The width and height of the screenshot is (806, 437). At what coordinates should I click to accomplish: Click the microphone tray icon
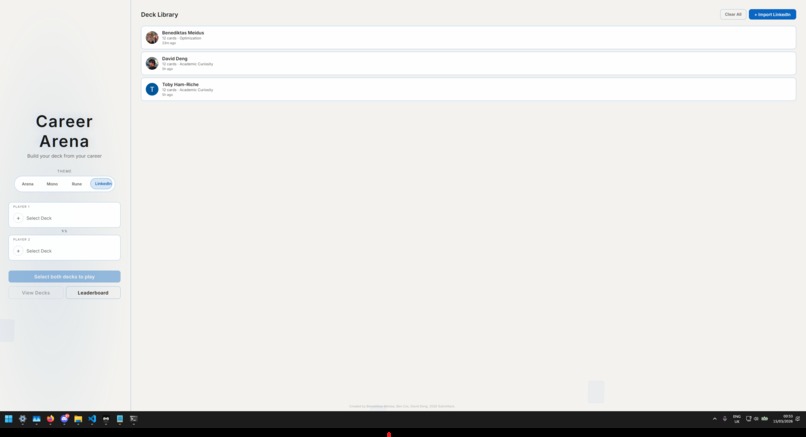[x=725, y=419]
